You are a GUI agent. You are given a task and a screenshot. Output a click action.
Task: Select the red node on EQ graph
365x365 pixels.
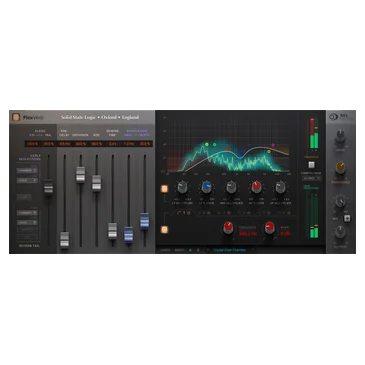tap(228, 149)
